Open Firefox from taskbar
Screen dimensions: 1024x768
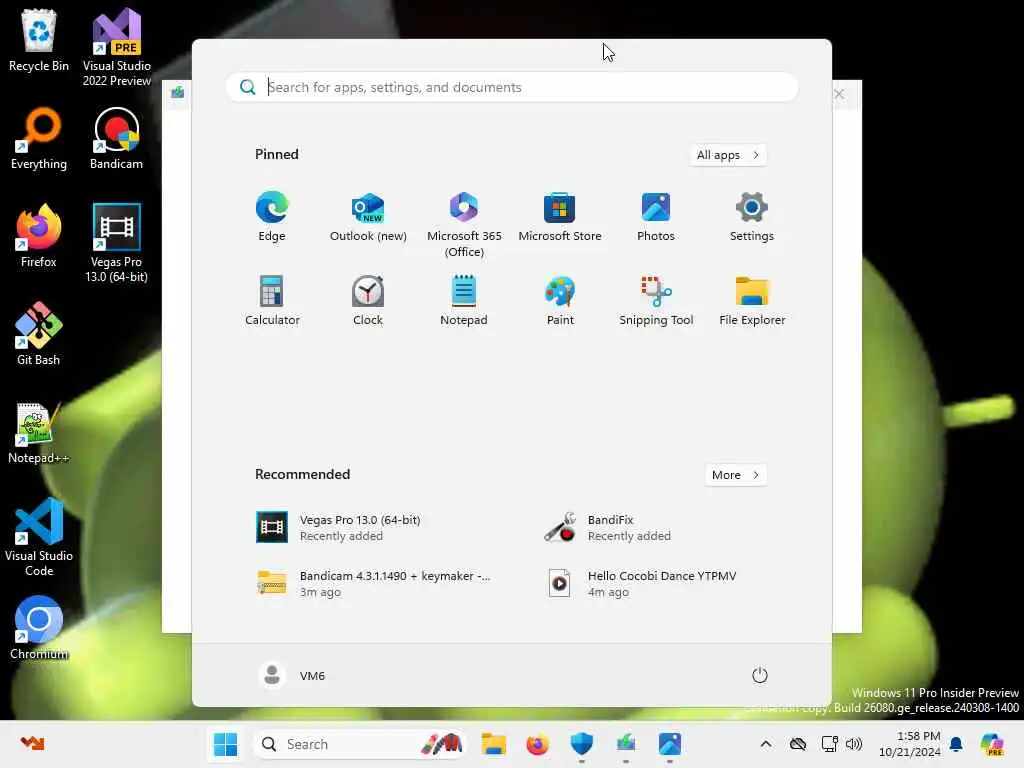pos(537,744)
